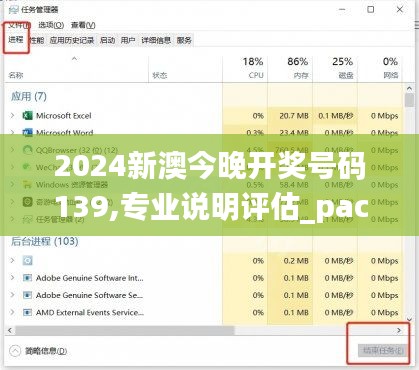Click the horizontal scrollbar right arrow
419x370 pixels.
[399, 330]
